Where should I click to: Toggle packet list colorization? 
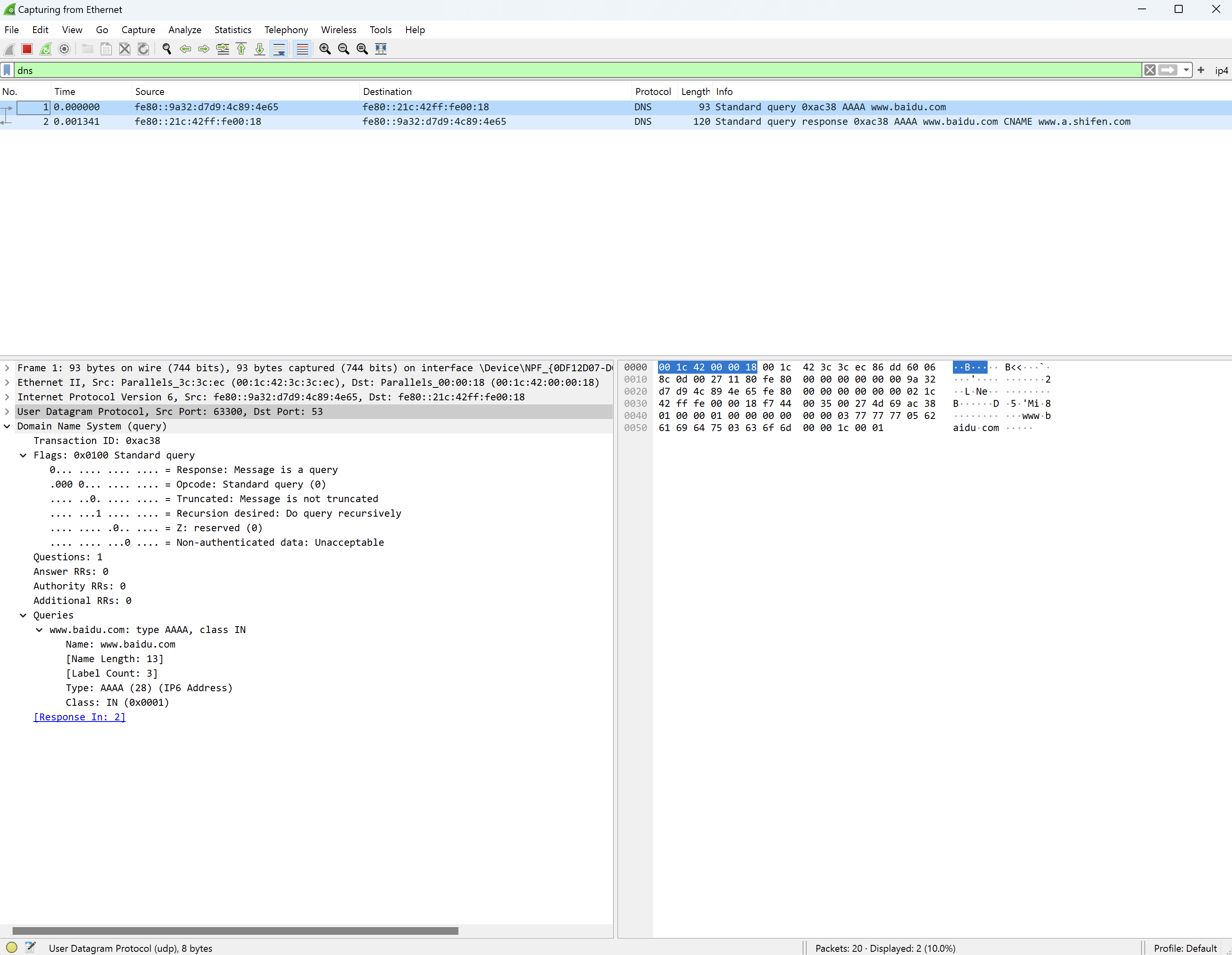[303, 49]
